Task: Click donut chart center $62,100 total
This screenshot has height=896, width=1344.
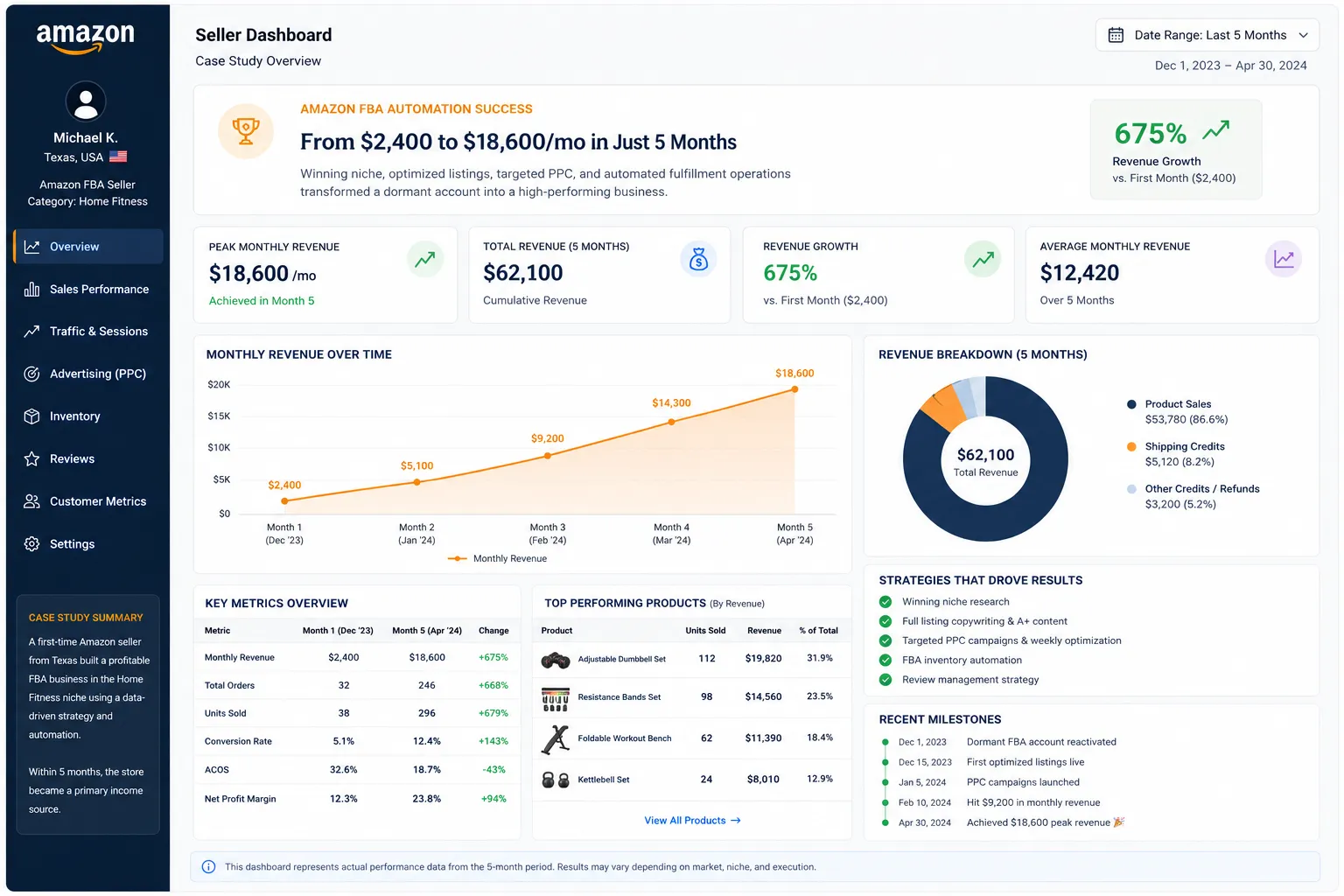Action: pyautogui.click(x=986, y=461)
